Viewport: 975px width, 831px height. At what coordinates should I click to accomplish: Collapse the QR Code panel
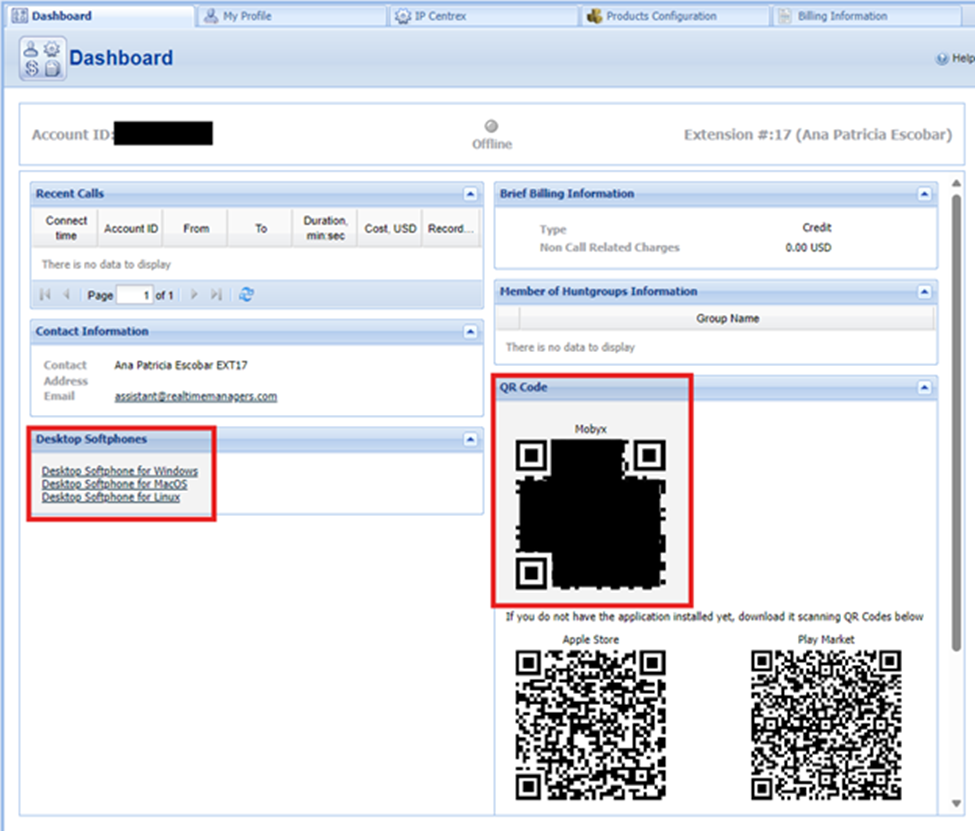click(x=925, y=388)
